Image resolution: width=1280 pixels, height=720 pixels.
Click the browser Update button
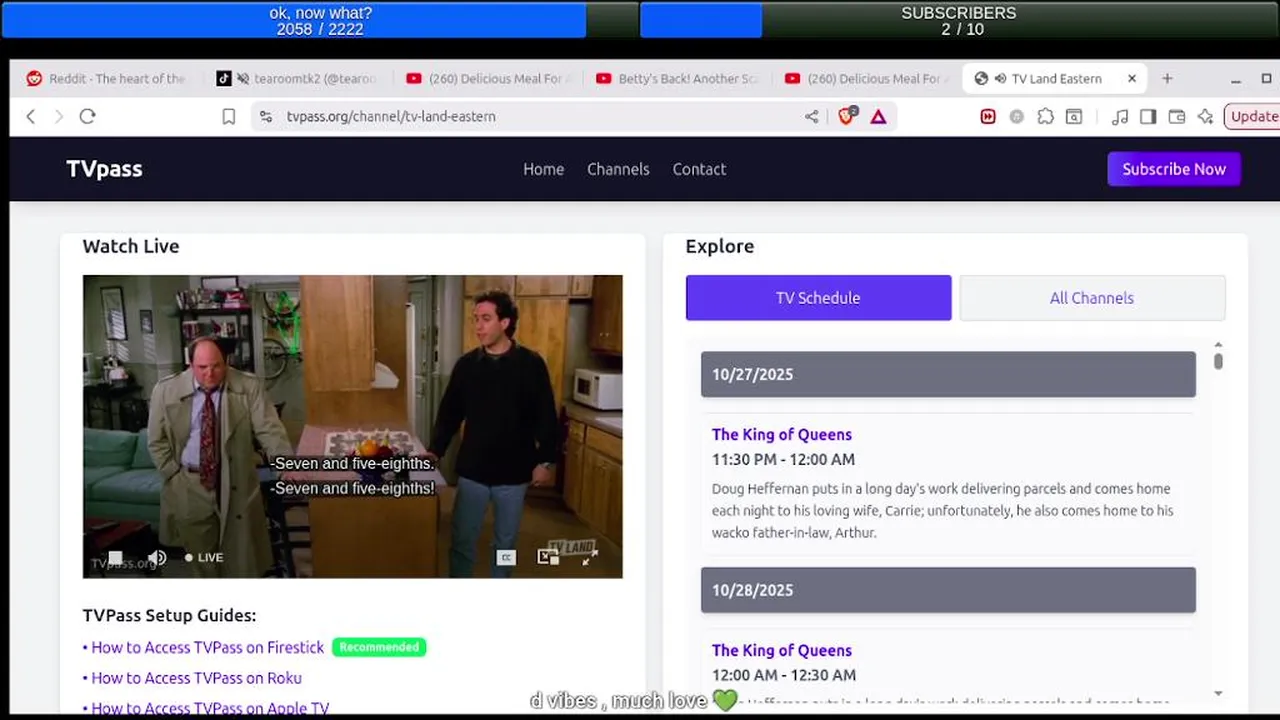(x=1252, y=116)
